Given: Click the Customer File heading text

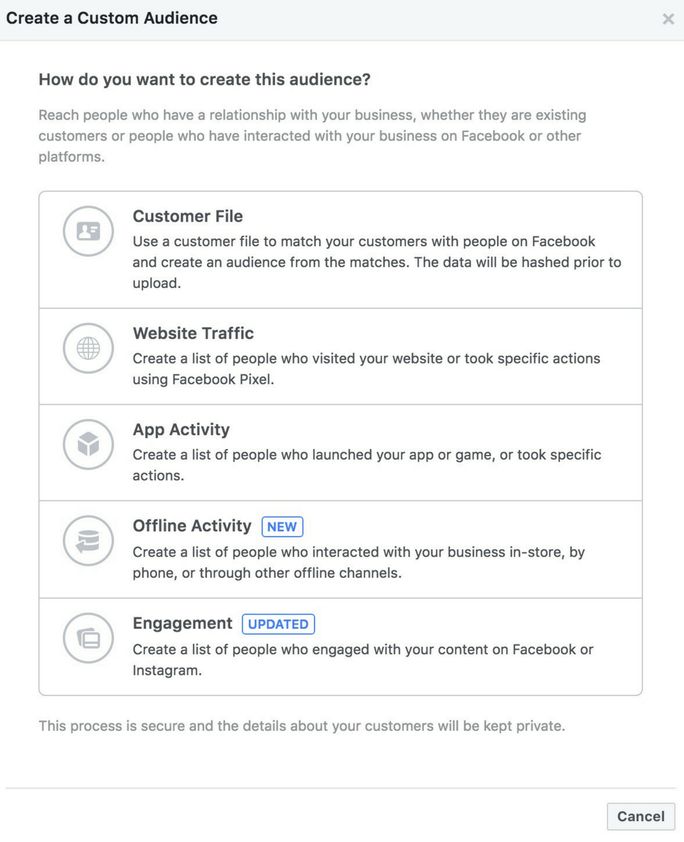Looking at the screenshot, I should [x=188, y=216].
